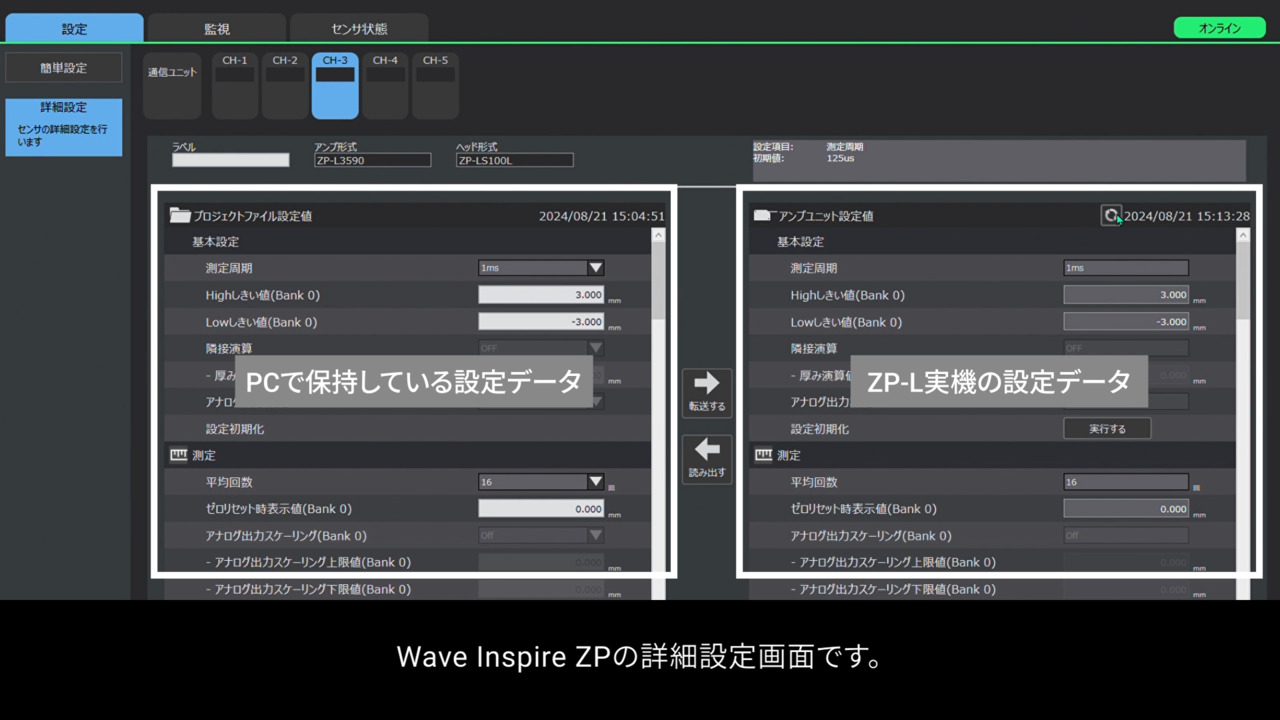
Task: Click the プロジェクトファイル設定値 header text
Action: coord(253,216)
